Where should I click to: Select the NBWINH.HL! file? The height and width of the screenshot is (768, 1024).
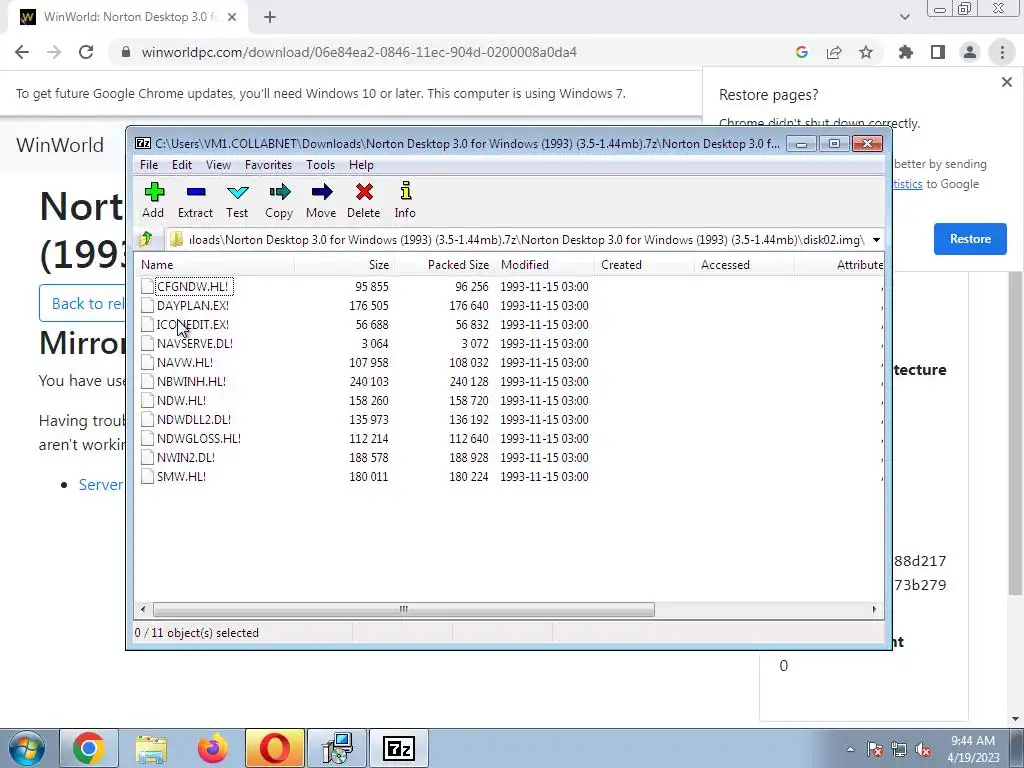point(191,381)
